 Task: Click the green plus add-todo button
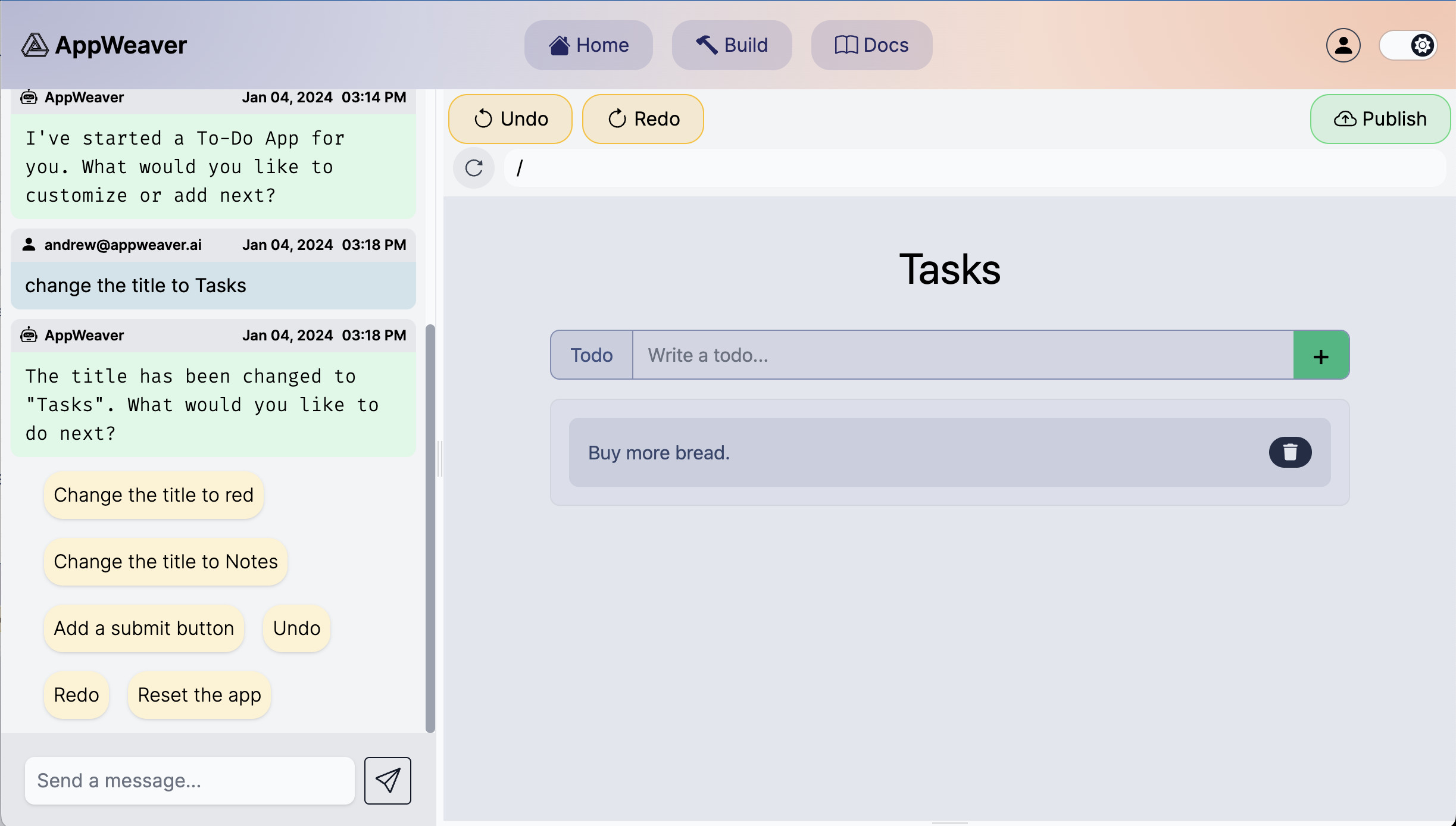tap(1321, 355)
